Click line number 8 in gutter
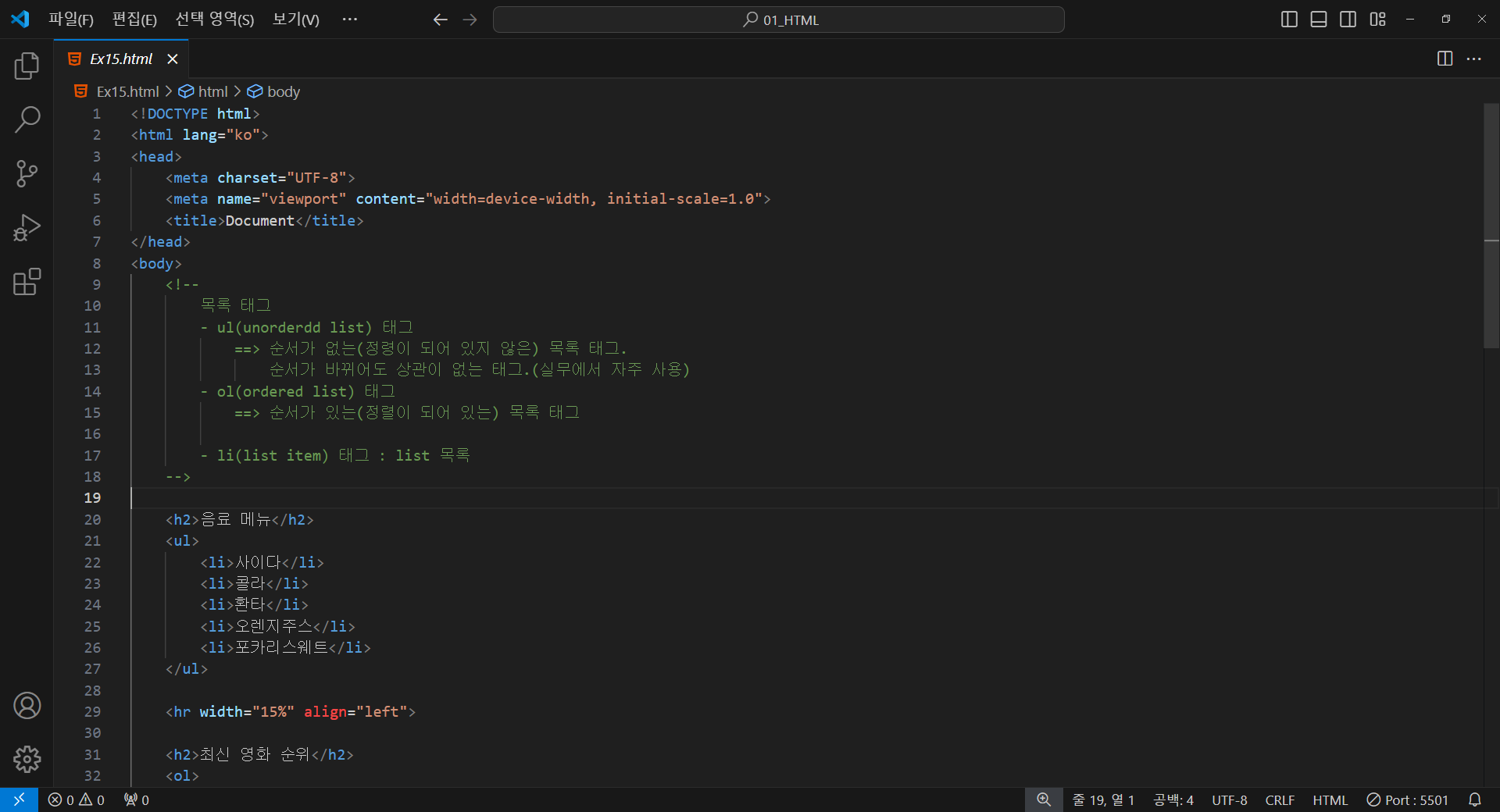 [x=97, y=264]
